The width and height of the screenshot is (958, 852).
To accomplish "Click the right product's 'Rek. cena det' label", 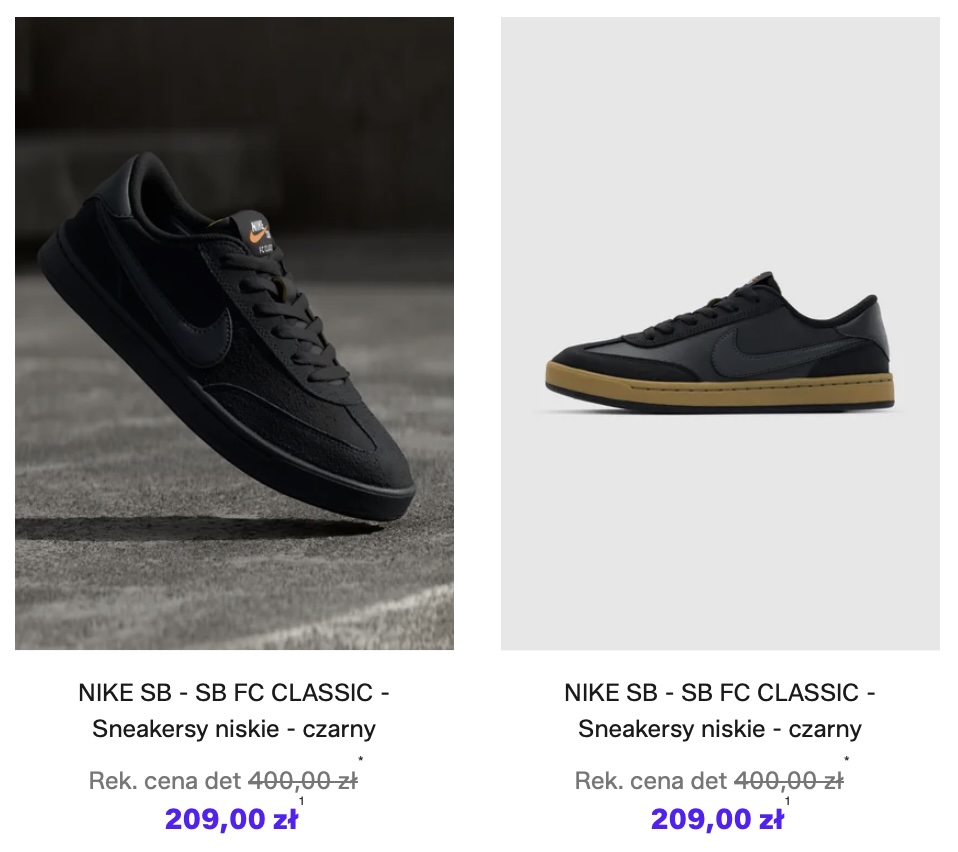I will pyautogui.click(x=651, y=781).
